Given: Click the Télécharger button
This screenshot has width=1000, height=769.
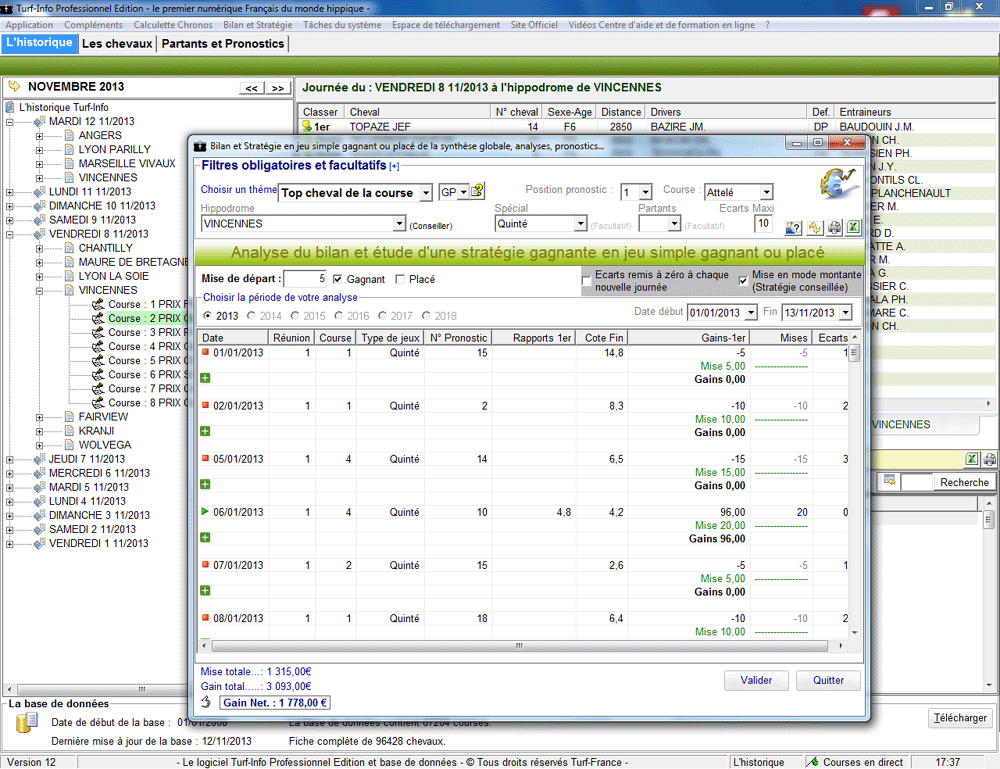Looking at the screenshot, I should point(960,718).
